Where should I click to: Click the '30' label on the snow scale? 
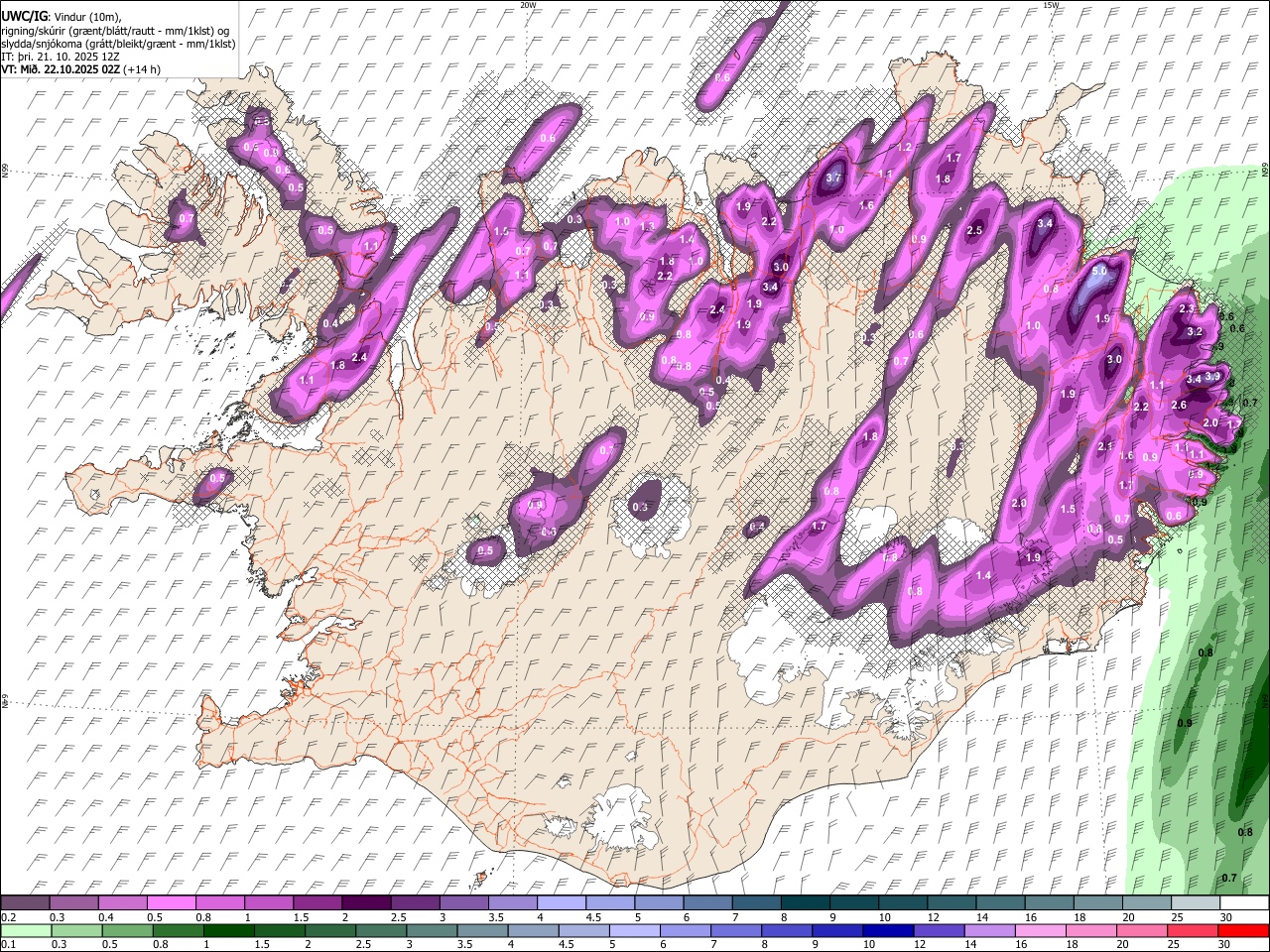[x=1226, y=917]
